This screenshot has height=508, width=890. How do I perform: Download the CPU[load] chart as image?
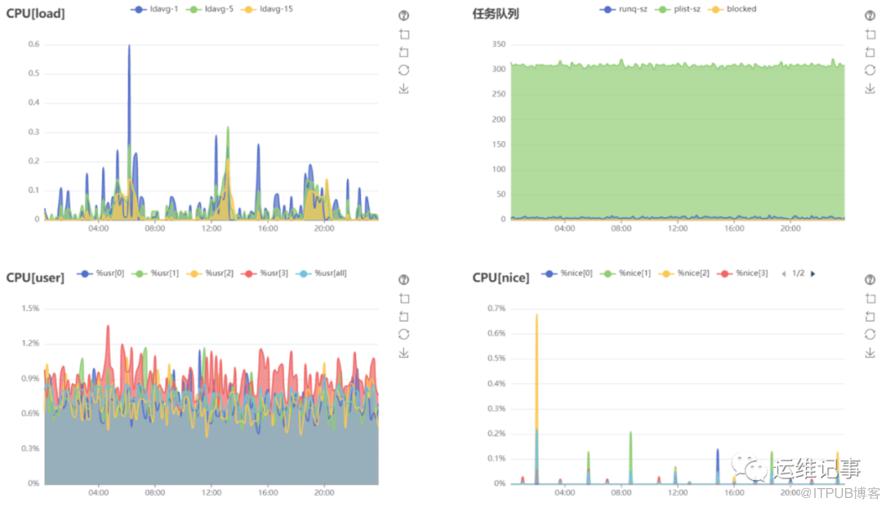coord(404,89)
